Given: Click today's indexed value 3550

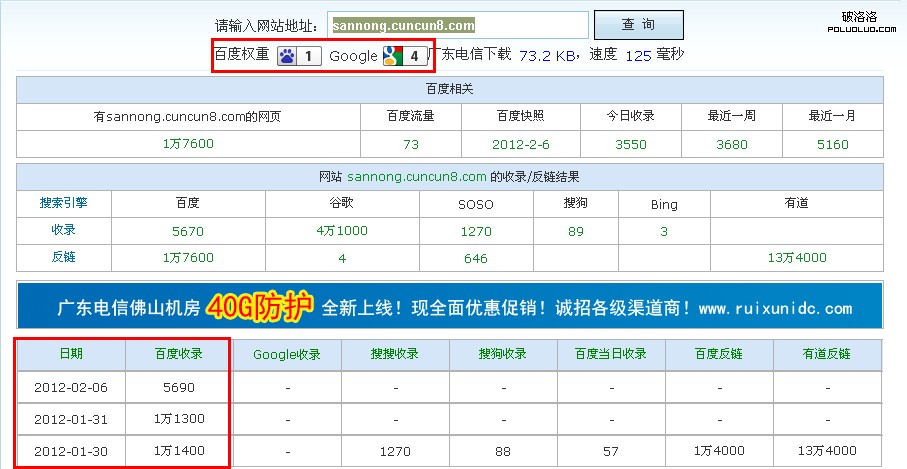Looking at the screenshot, I should coord(630,144).
